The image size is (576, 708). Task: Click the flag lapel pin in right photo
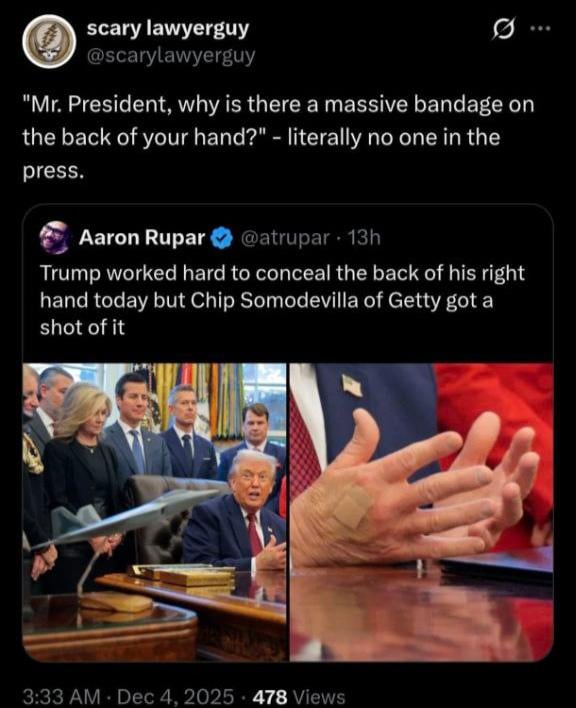[352, 385]
